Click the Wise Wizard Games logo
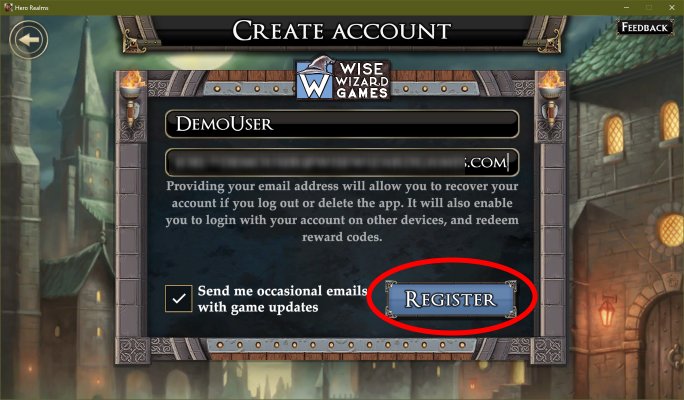The width and height of the screenshot is (684, 400). pos(342,79)
